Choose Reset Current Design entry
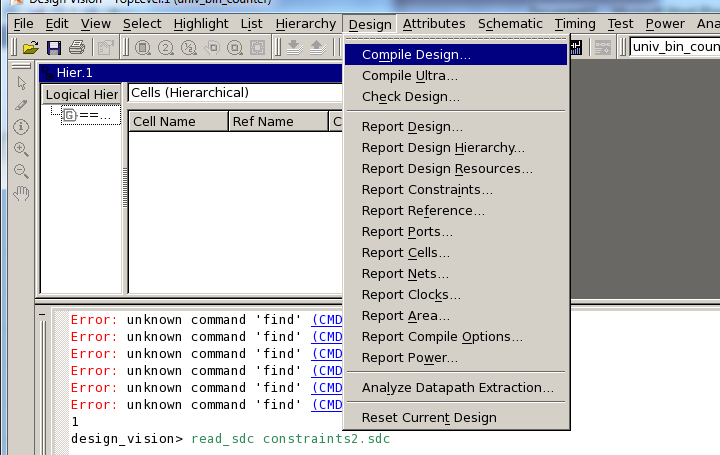 [456, 418]
